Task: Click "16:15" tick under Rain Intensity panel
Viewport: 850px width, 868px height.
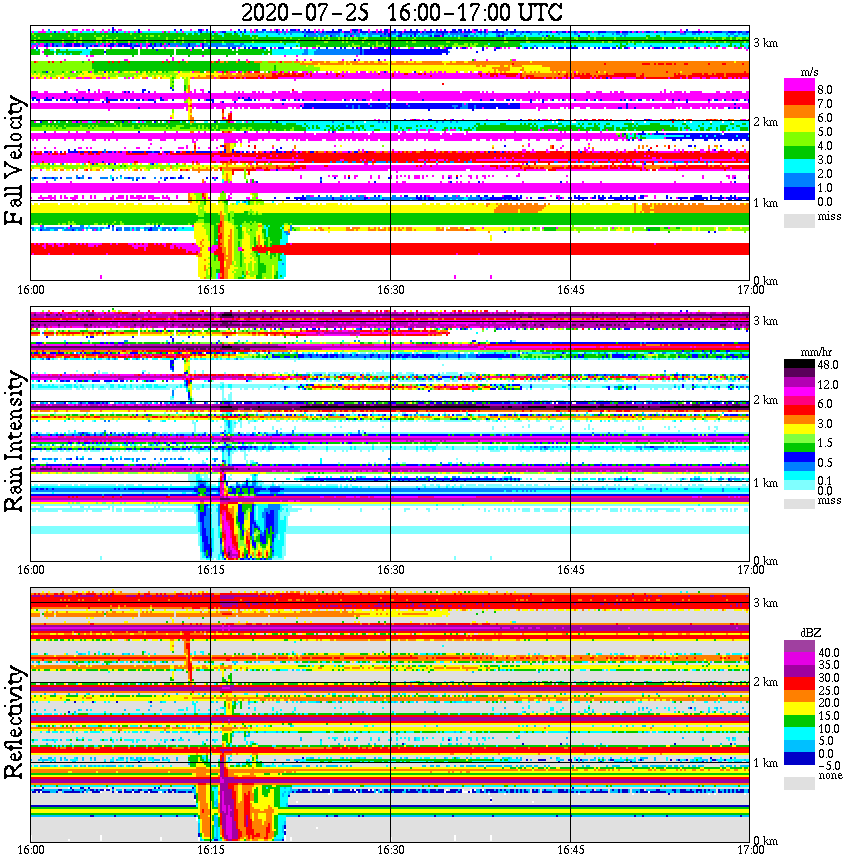Action: pos(210,570)
